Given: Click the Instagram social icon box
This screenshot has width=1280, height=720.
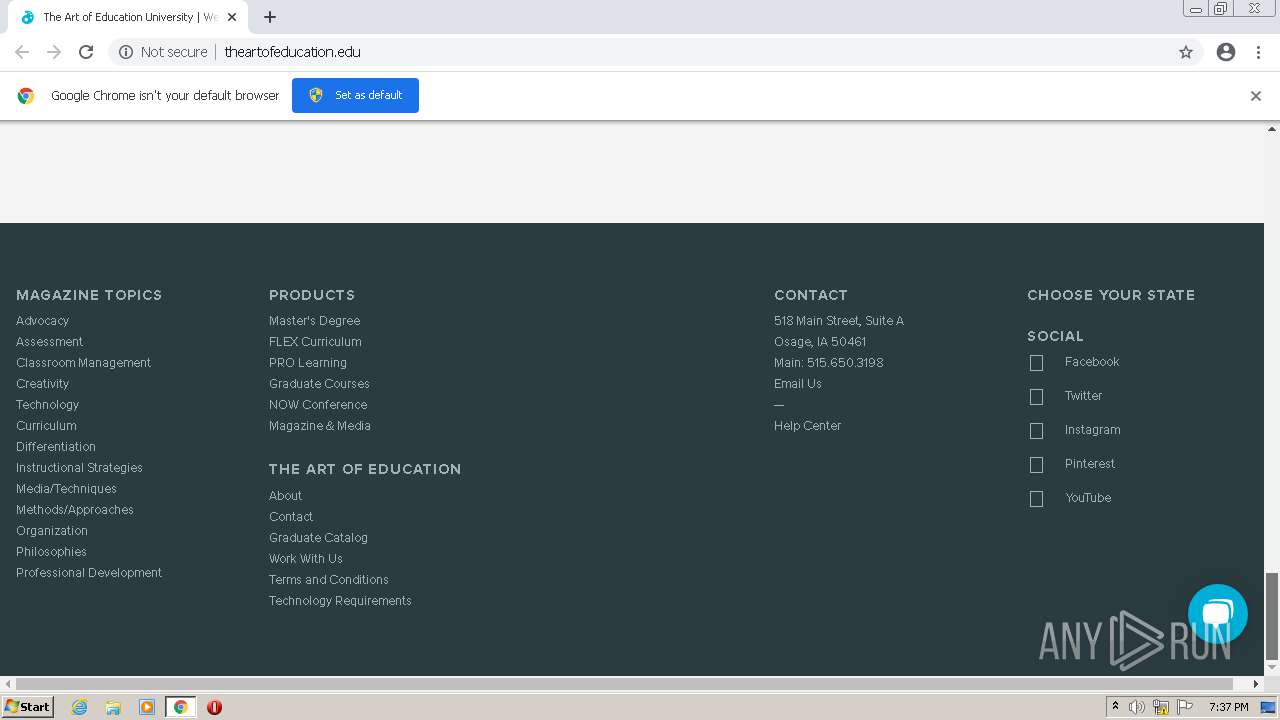Looking at the screenshot, I should tap(1036, 431).
